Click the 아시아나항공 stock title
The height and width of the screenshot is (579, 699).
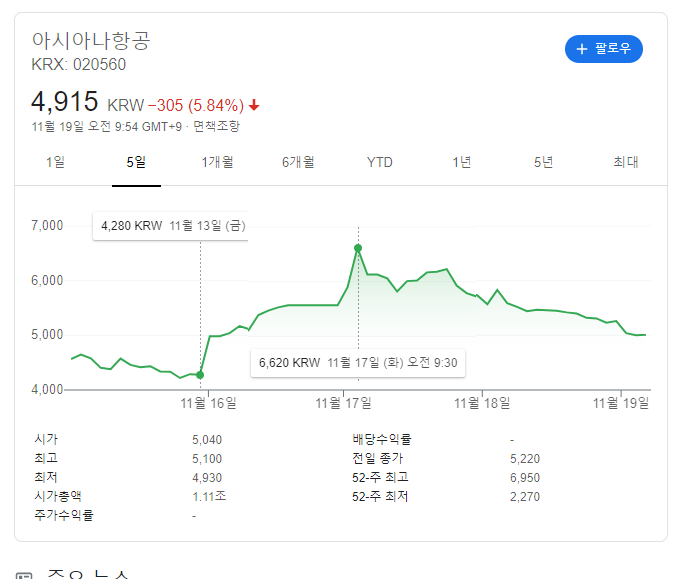tap(91, 41)
